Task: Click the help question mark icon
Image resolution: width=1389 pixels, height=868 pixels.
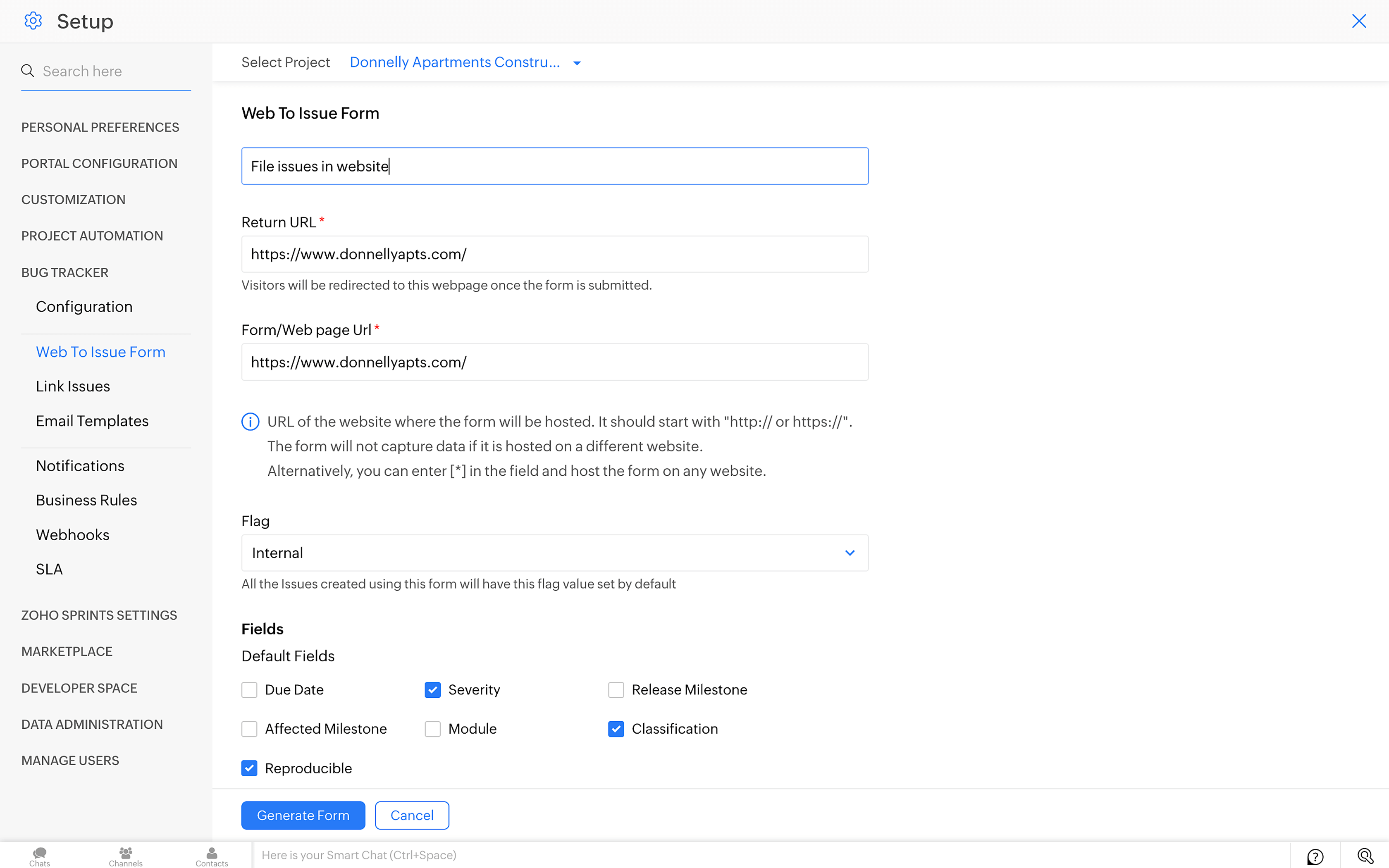Action: pos(1315,856)
